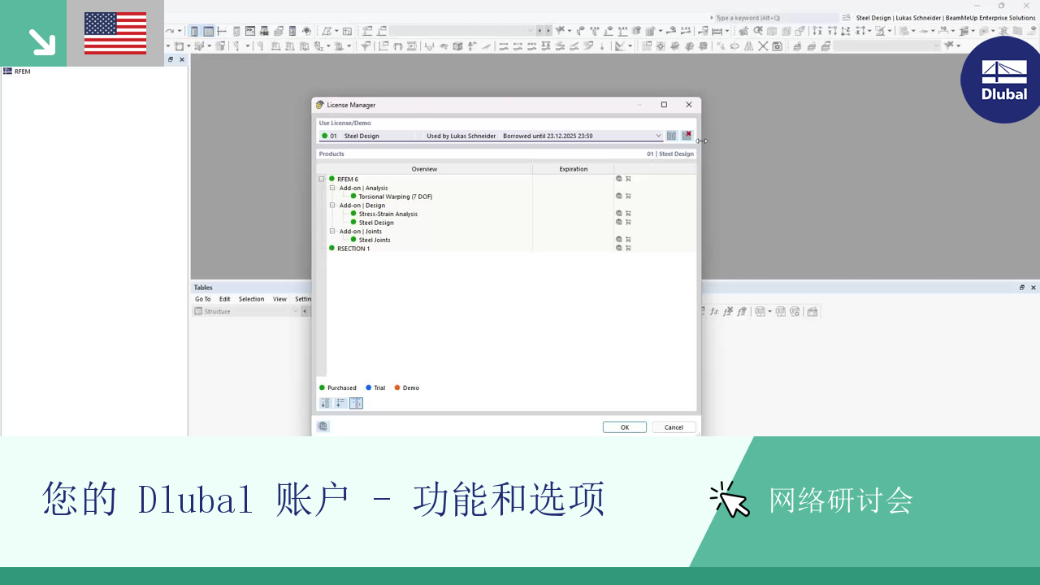Open online info for Steel Design product row

(x=619, y=222)
